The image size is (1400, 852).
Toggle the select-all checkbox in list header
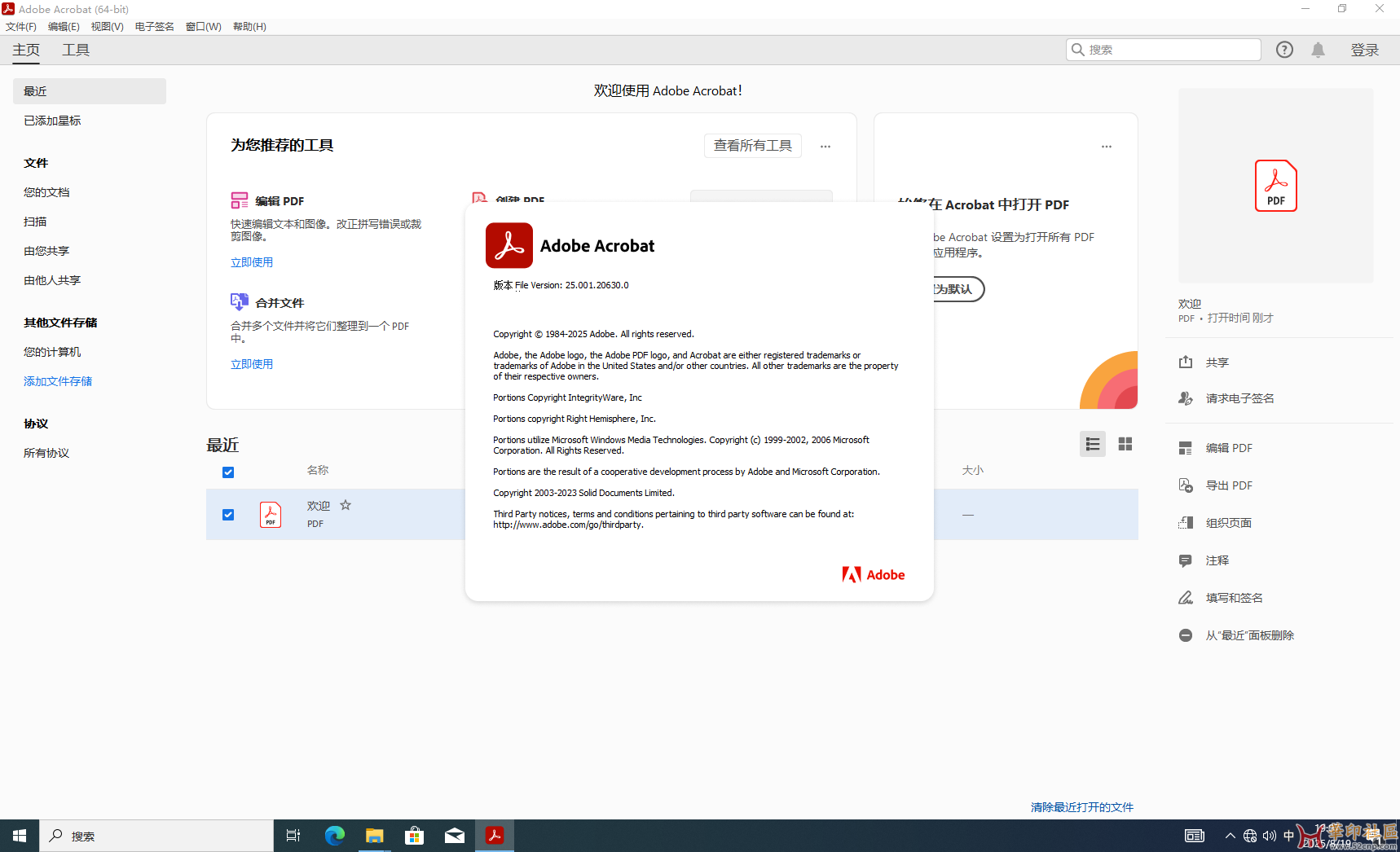pyautogui.click(x=228, y=472)
